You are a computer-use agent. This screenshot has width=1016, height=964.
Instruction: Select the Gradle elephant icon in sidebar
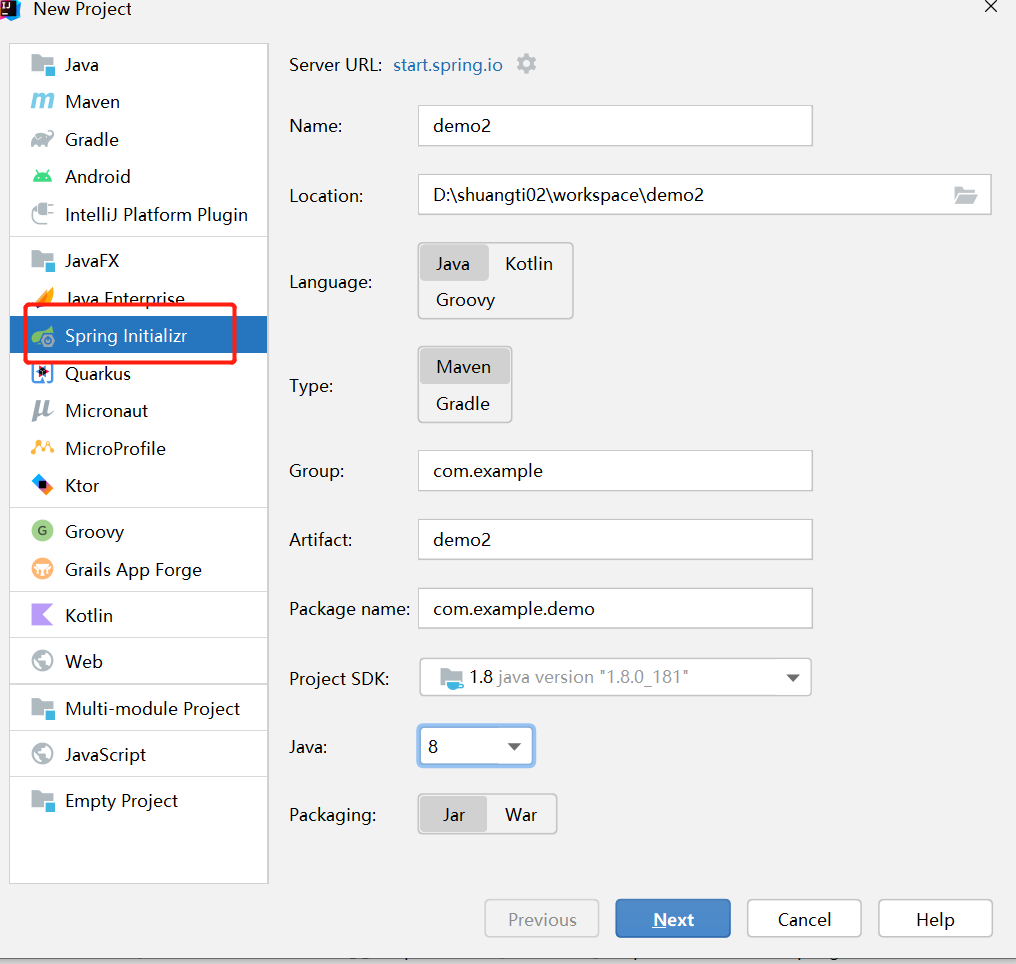(x=42, y=140)
